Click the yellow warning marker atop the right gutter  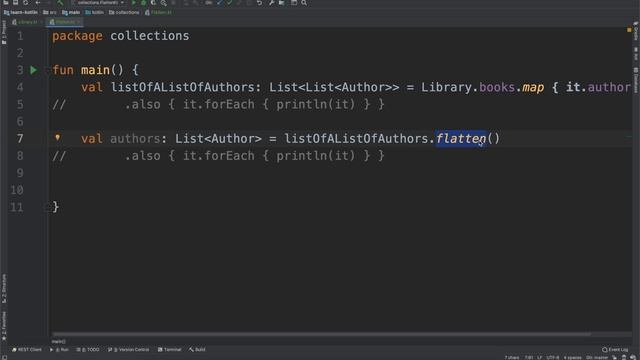pyautogui.click(x=629, y=30)
